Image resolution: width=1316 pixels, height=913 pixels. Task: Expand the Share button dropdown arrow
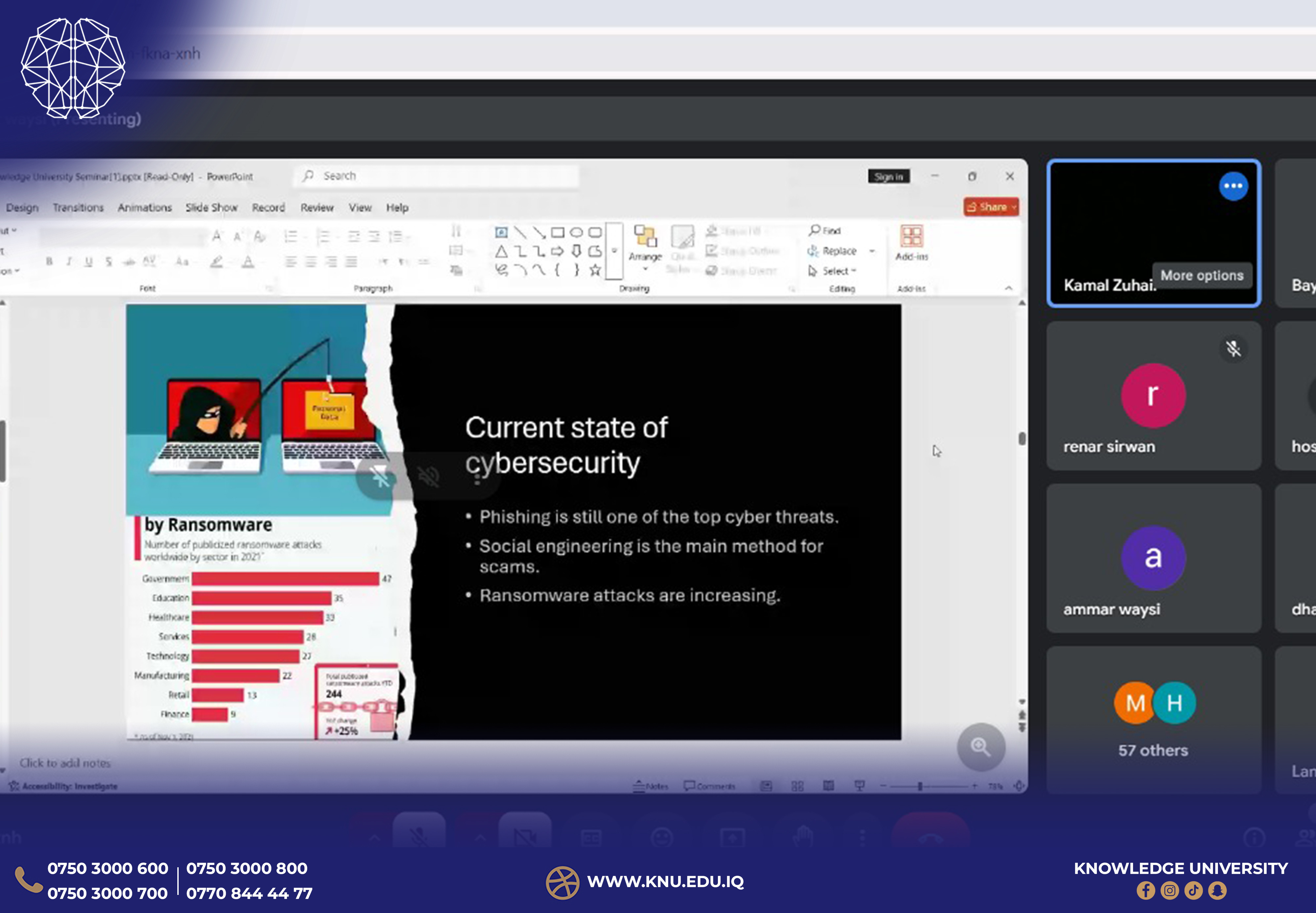pos(1014,207)
